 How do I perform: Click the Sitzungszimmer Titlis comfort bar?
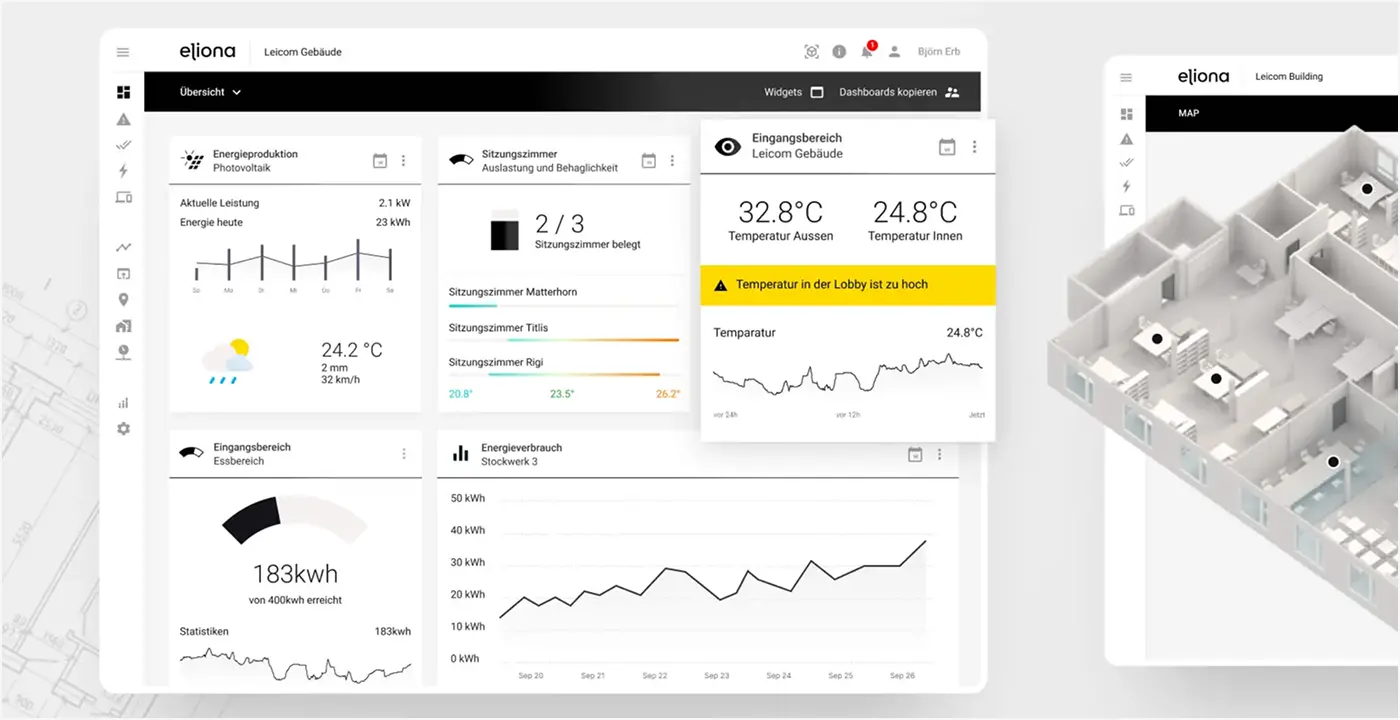pyautogui.click(x=563, y=340)
